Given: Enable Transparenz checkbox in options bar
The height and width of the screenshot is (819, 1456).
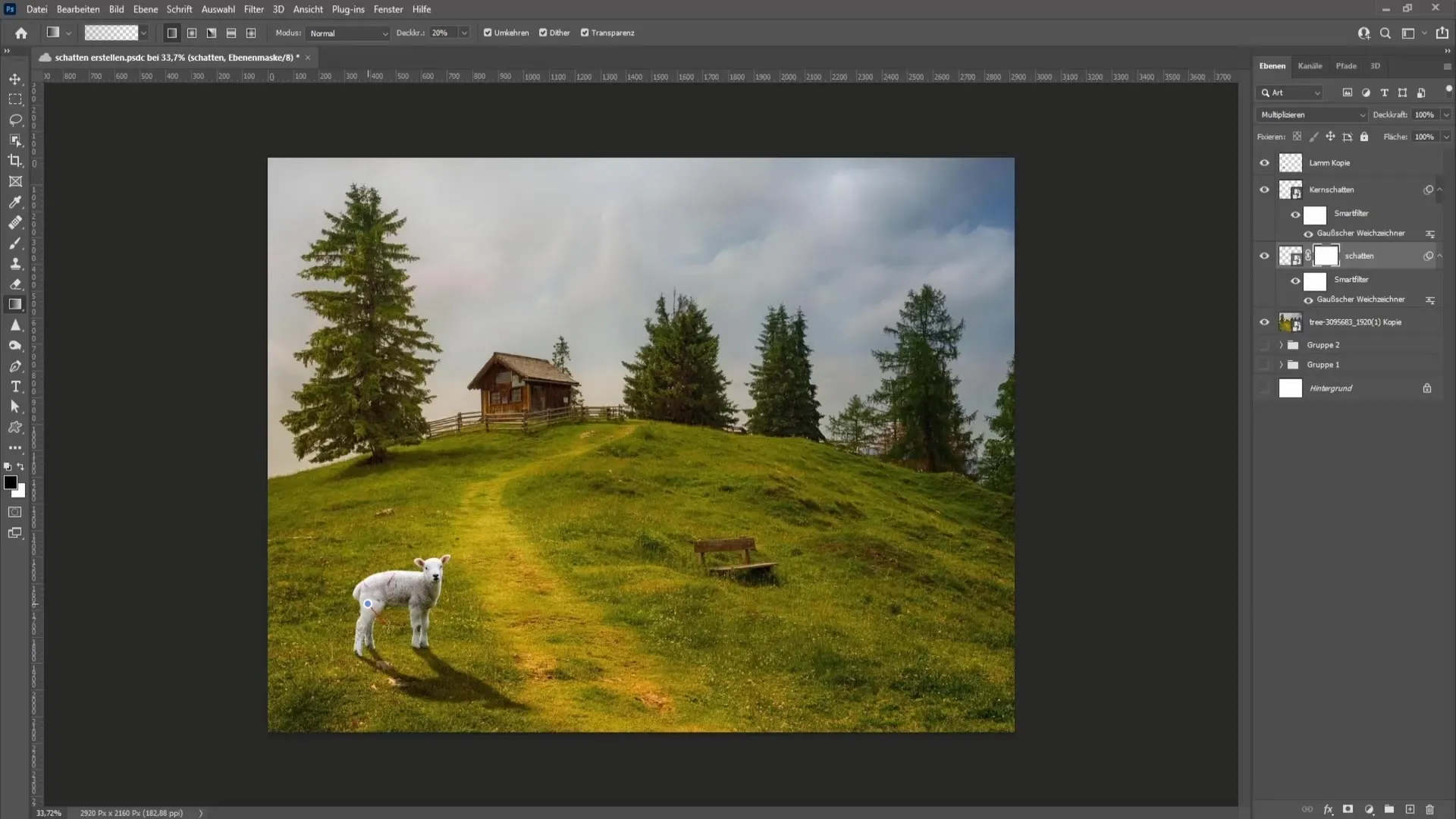Looking at the screenshot, I should click(584, 33).
